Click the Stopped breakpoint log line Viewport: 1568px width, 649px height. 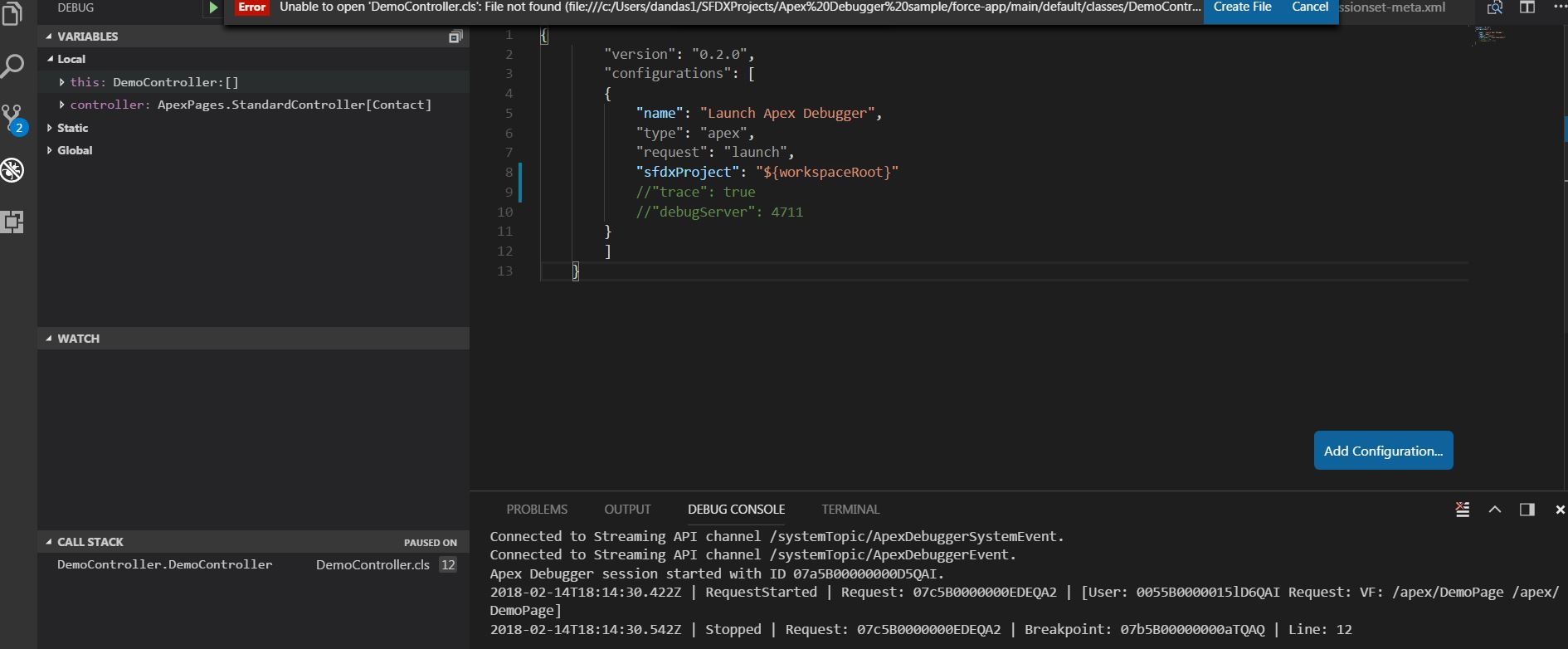(921, 629)
